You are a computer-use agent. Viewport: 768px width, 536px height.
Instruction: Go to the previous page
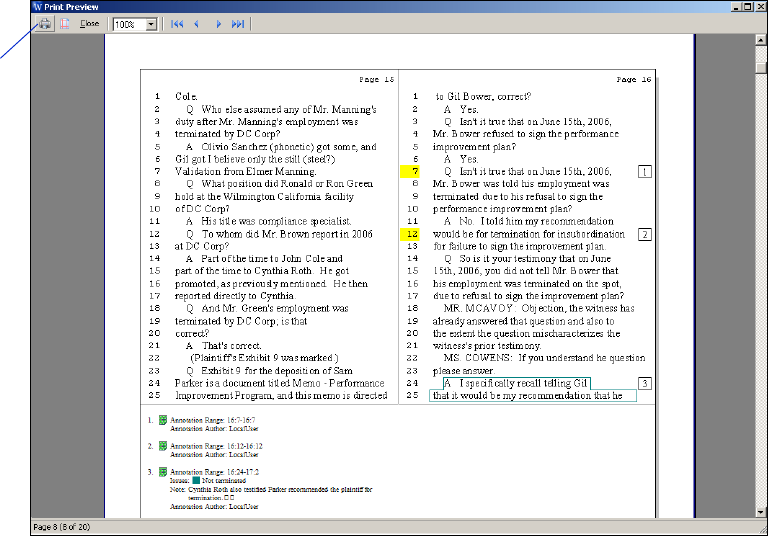[x=197, y=23]
